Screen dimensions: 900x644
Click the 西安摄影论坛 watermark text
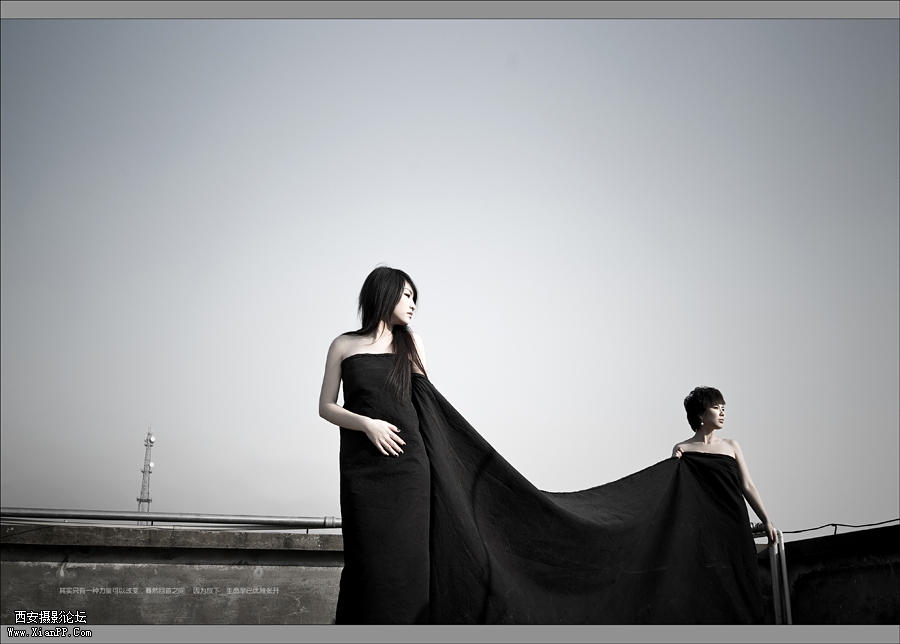[x=50, y=617]
